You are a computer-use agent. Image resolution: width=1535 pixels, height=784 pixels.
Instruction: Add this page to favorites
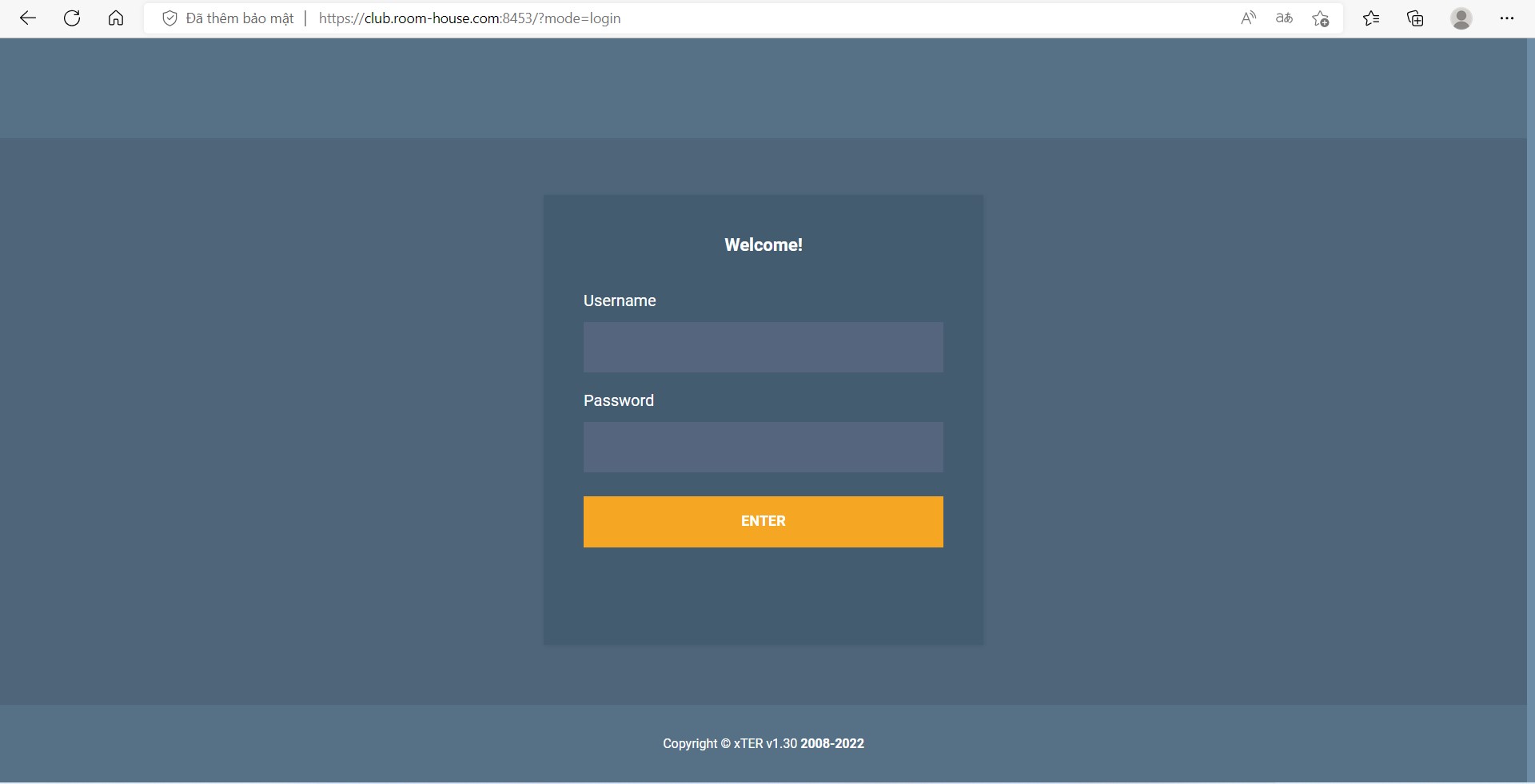pyautogui.click(x=1321, y=18)
